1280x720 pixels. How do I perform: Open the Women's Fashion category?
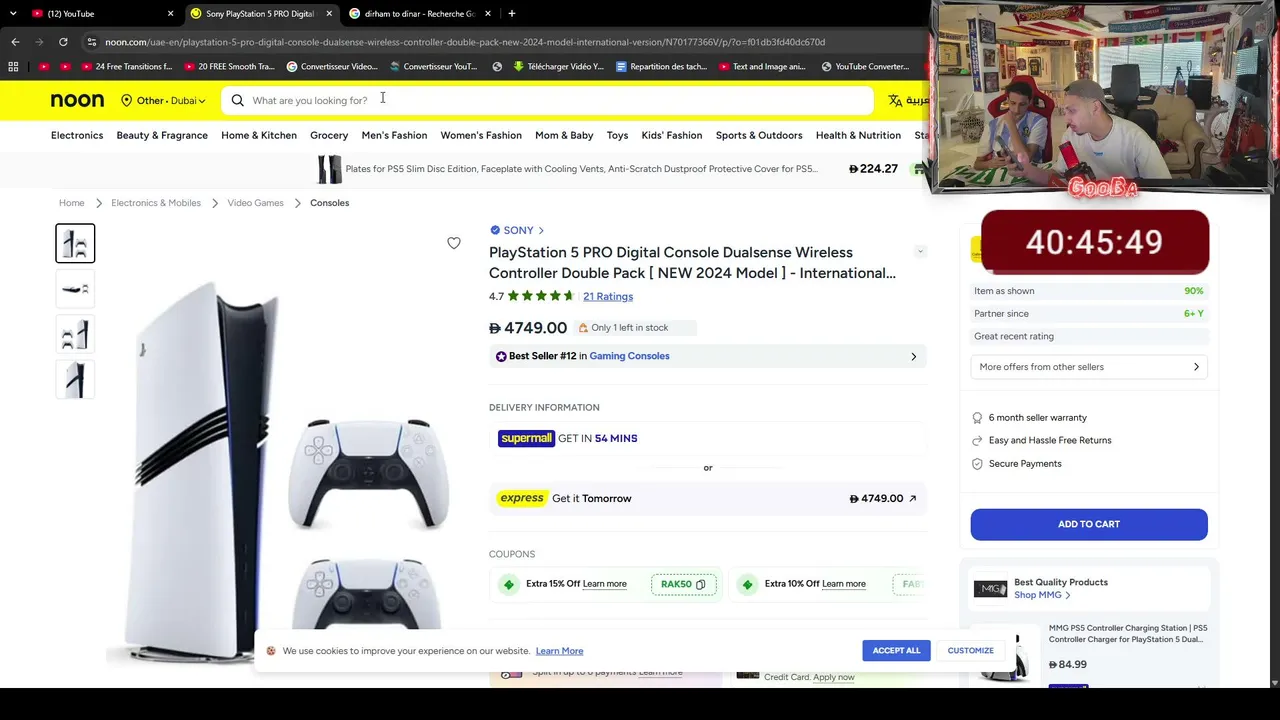(481, 135)
